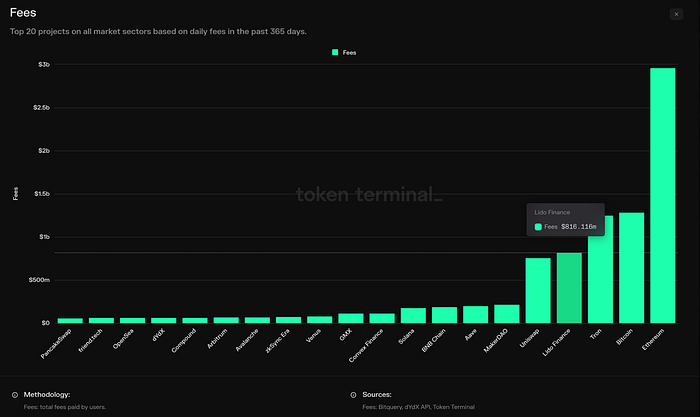Click the PancakeSwap axis label
The height and width of the screenshot is (417, 700).
[x=56, y=344]
